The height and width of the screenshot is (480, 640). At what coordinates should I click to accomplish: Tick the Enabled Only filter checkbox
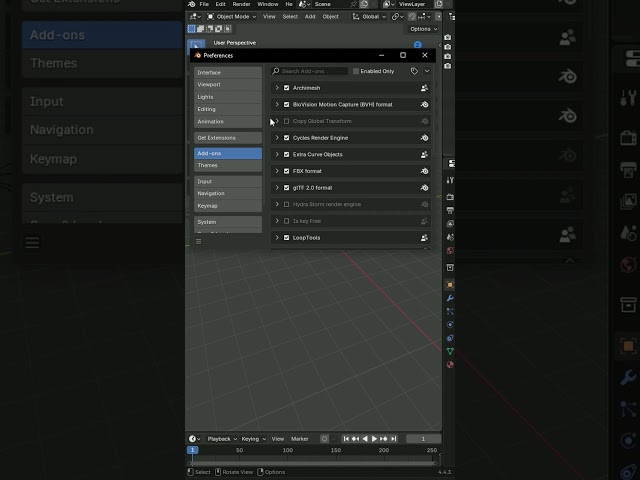pyautogui.click(x=356, y=71)
